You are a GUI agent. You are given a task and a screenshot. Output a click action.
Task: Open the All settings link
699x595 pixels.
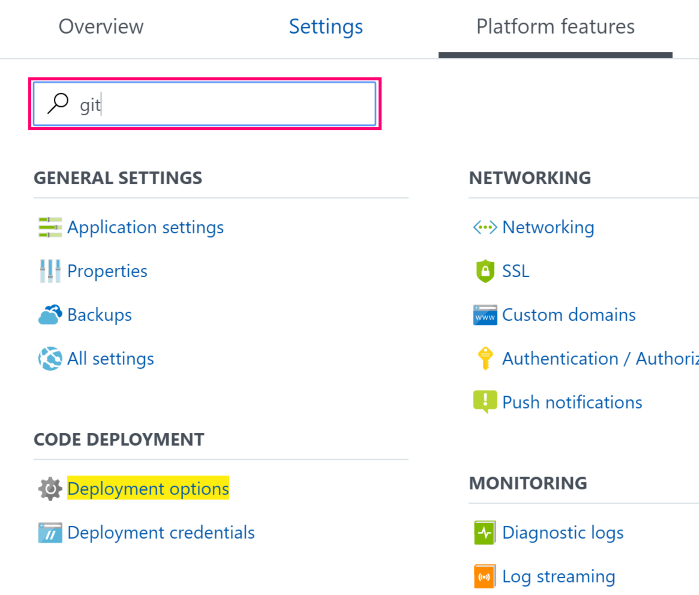click(x=110, y=359)
